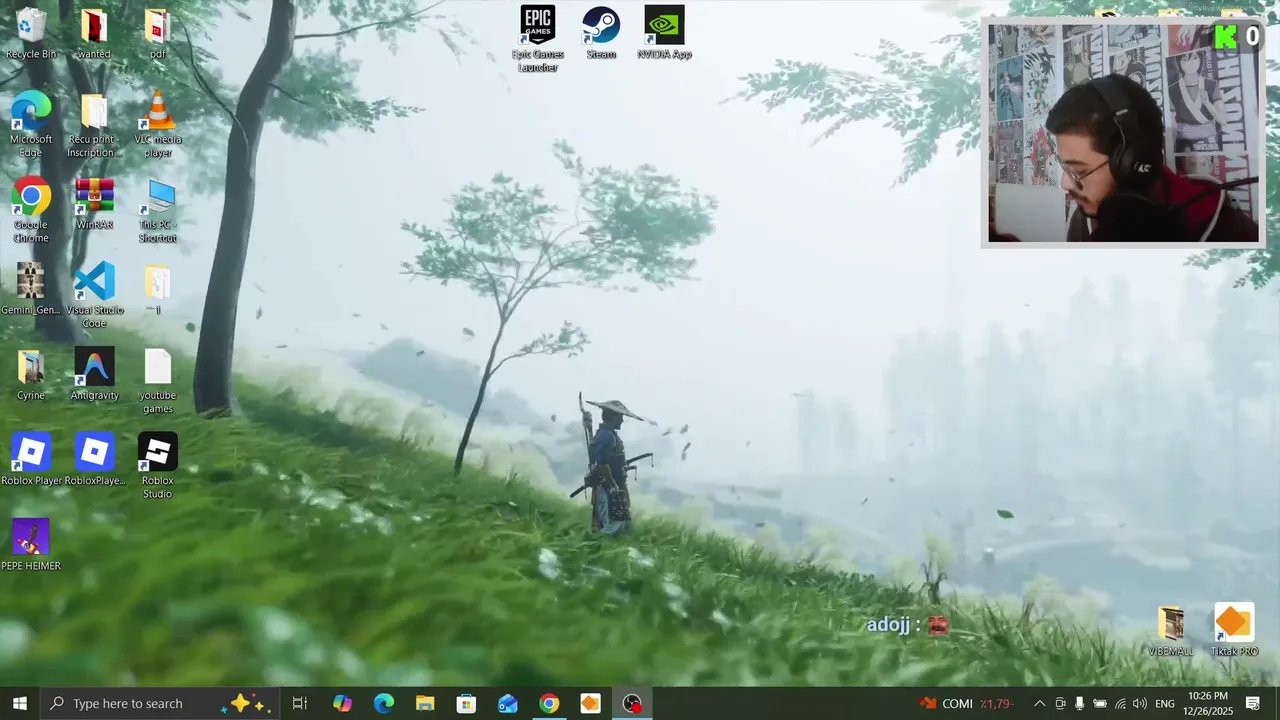1280x720 pixels.
Task: Select the folder named '1'
Action: 157,289
